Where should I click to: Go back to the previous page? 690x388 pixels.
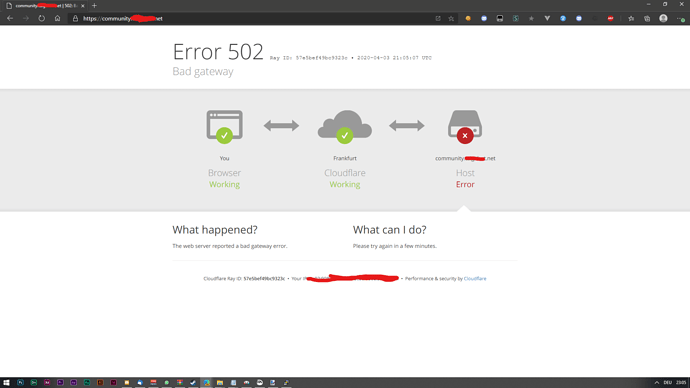click(x=10, y=18)
